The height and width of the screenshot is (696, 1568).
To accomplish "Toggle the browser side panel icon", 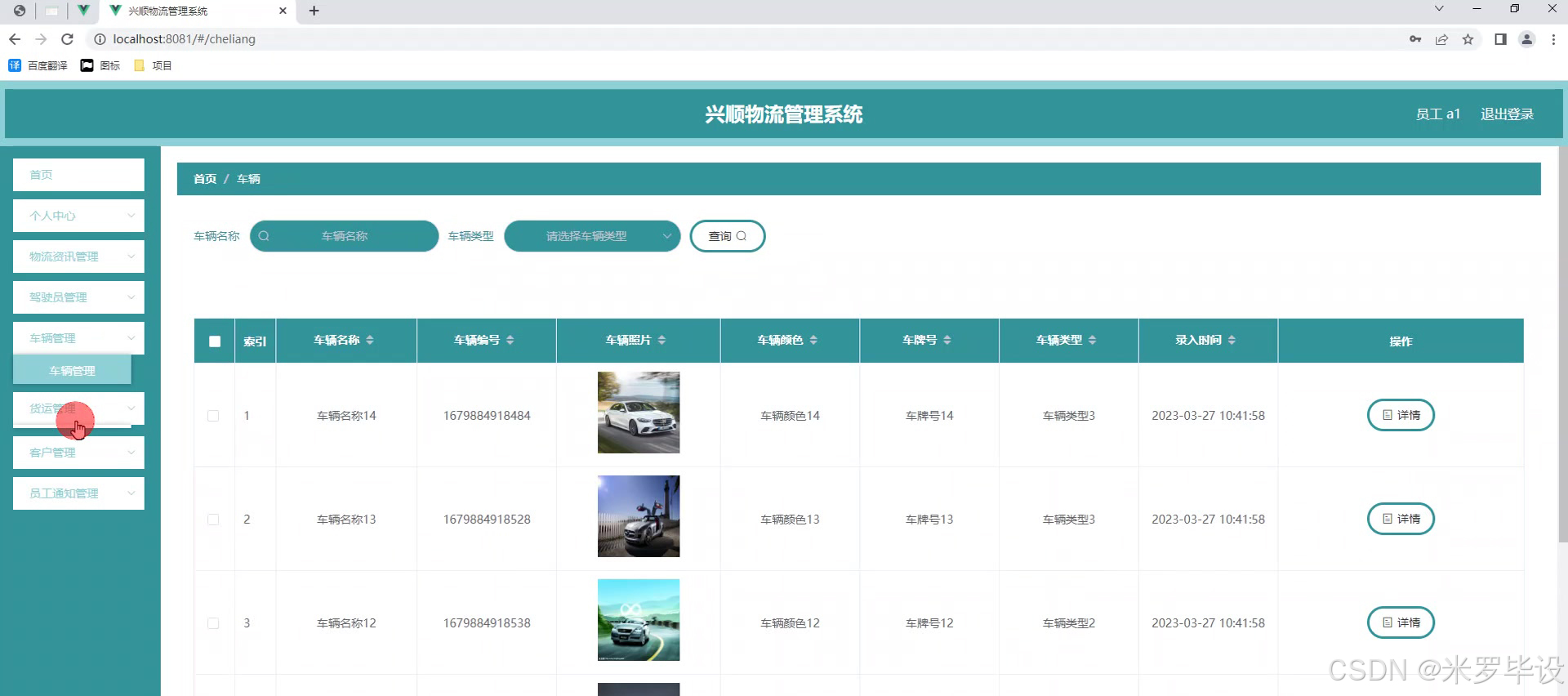I will point(1500,39).
